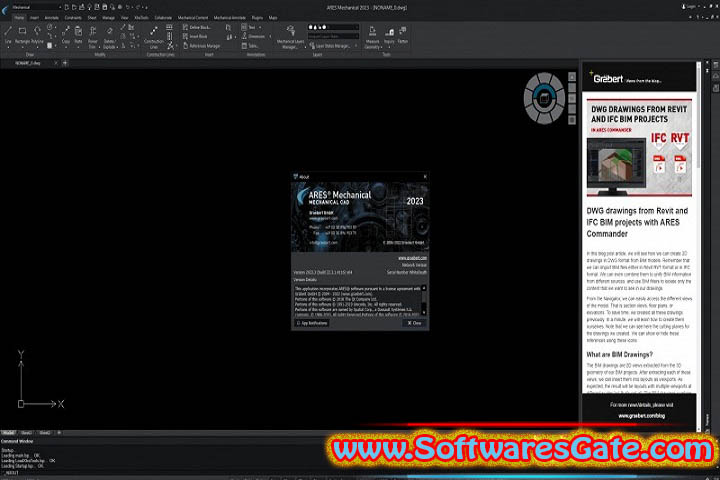This screenshot has width=720, height=480.
Task: Click the Measure Geometry tool
Action: (x=372, y=37)
